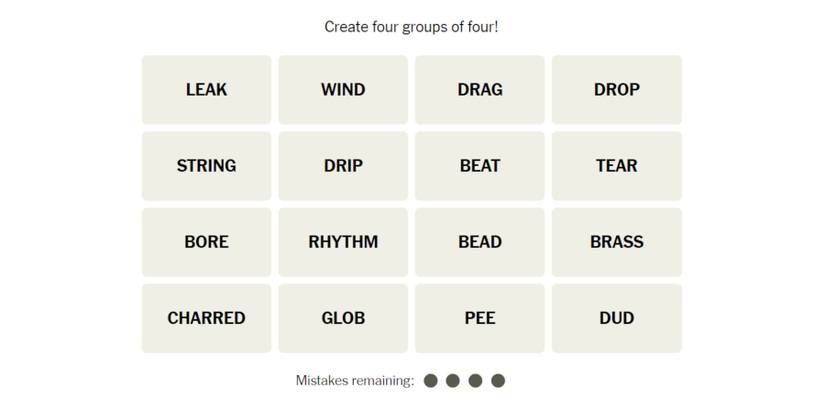Select the LEAK word tile
825x413 pixels.
(x=206, y=90)
